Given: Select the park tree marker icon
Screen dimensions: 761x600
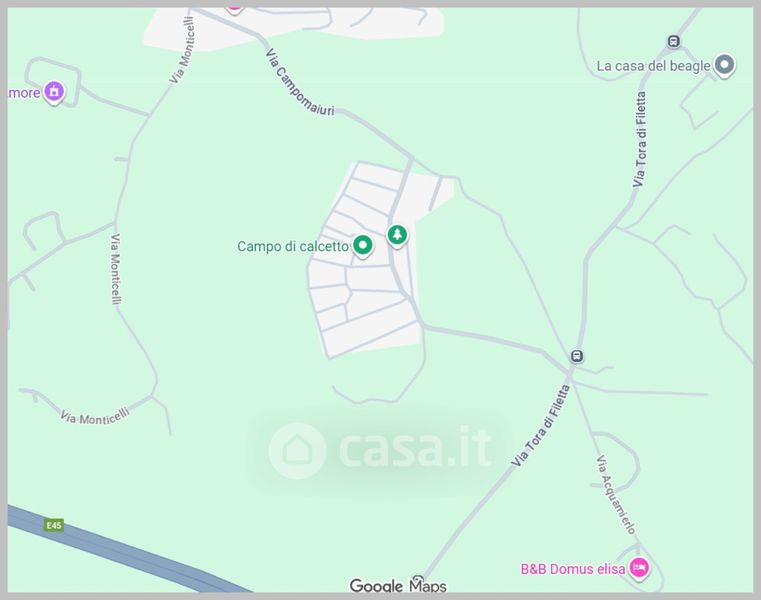Looking at the screenshot, I should point(397,235).
